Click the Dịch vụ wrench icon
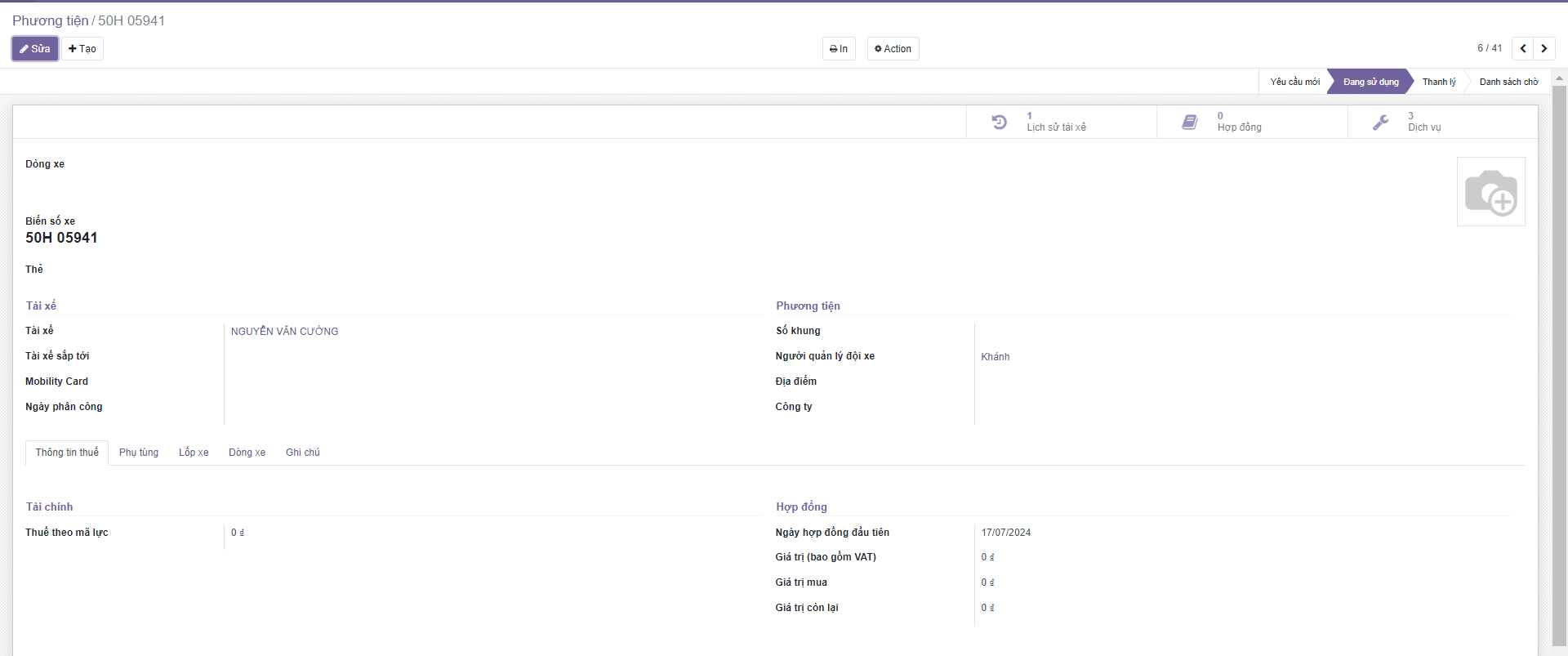Image resolution: width=1568 pixels, height=656 pixels. pyautogui.click(x=1381, y=123)
